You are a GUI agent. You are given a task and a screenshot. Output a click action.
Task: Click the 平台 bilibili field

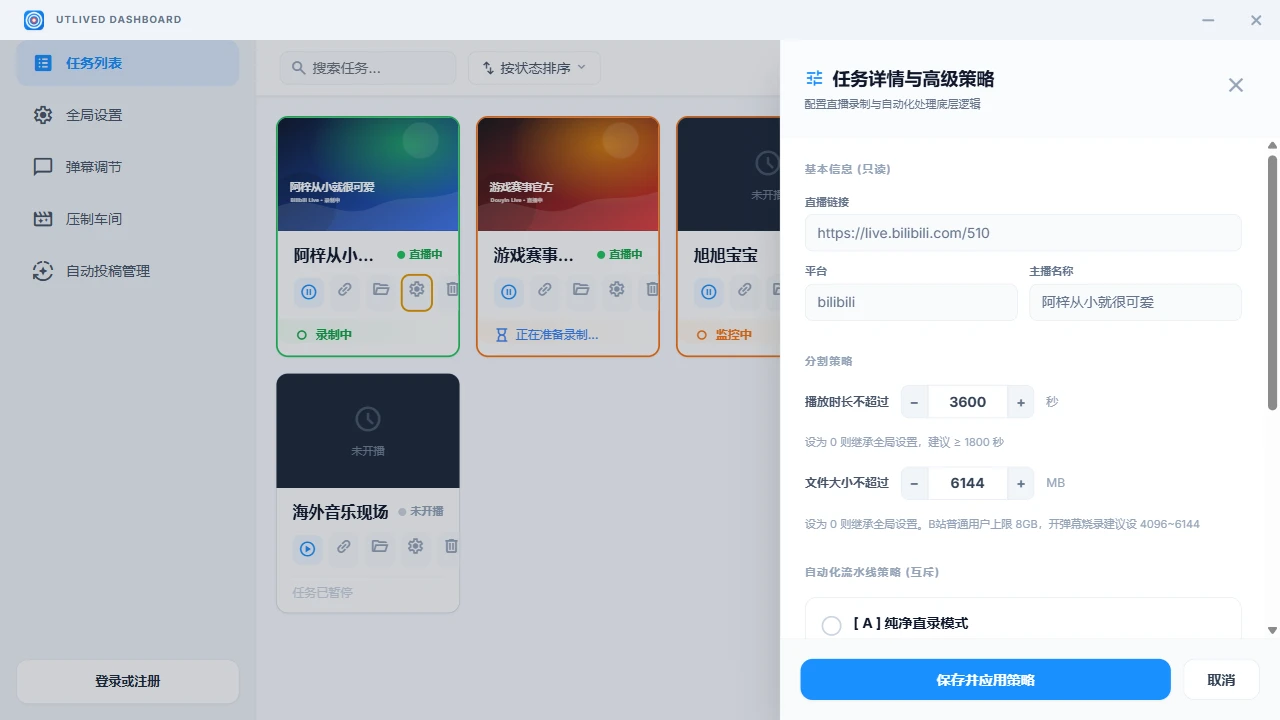[911, 302]
